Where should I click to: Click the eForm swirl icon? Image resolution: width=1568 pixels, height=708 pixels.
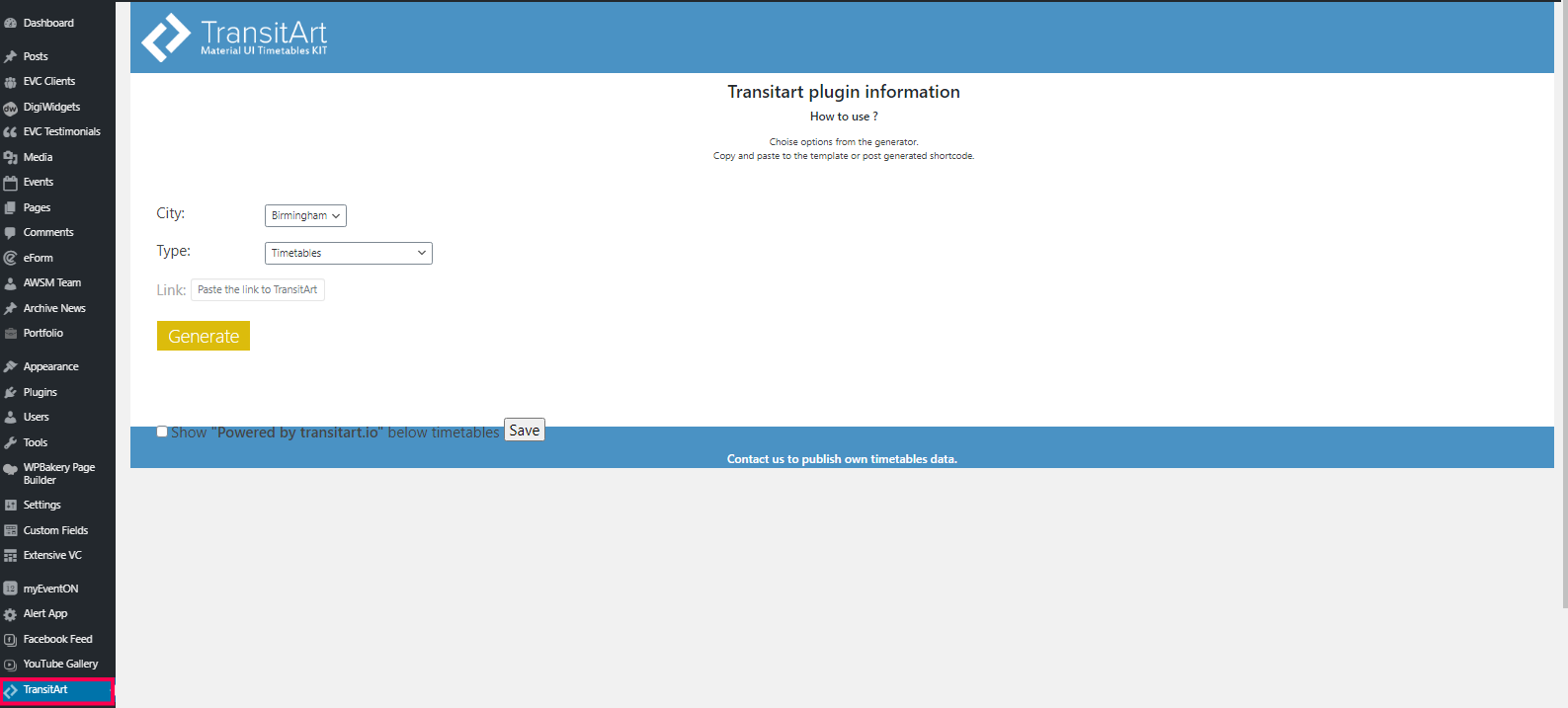pos(11,259)
